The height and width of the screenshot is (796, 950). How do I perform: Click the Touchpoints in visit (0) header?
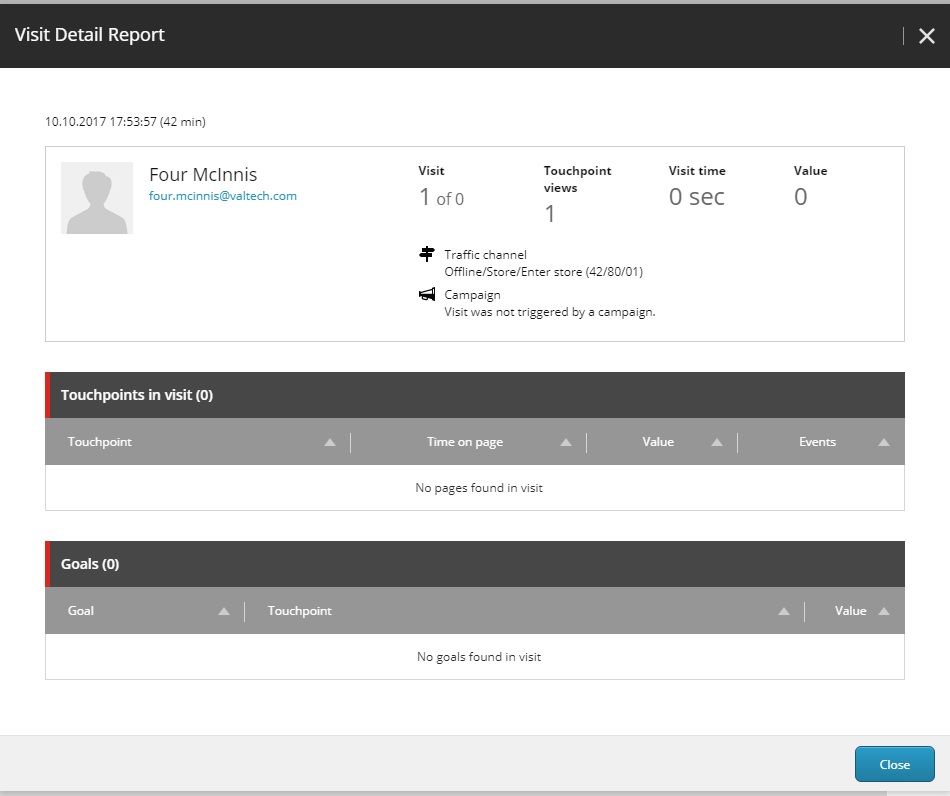click(x=475, y=395)
